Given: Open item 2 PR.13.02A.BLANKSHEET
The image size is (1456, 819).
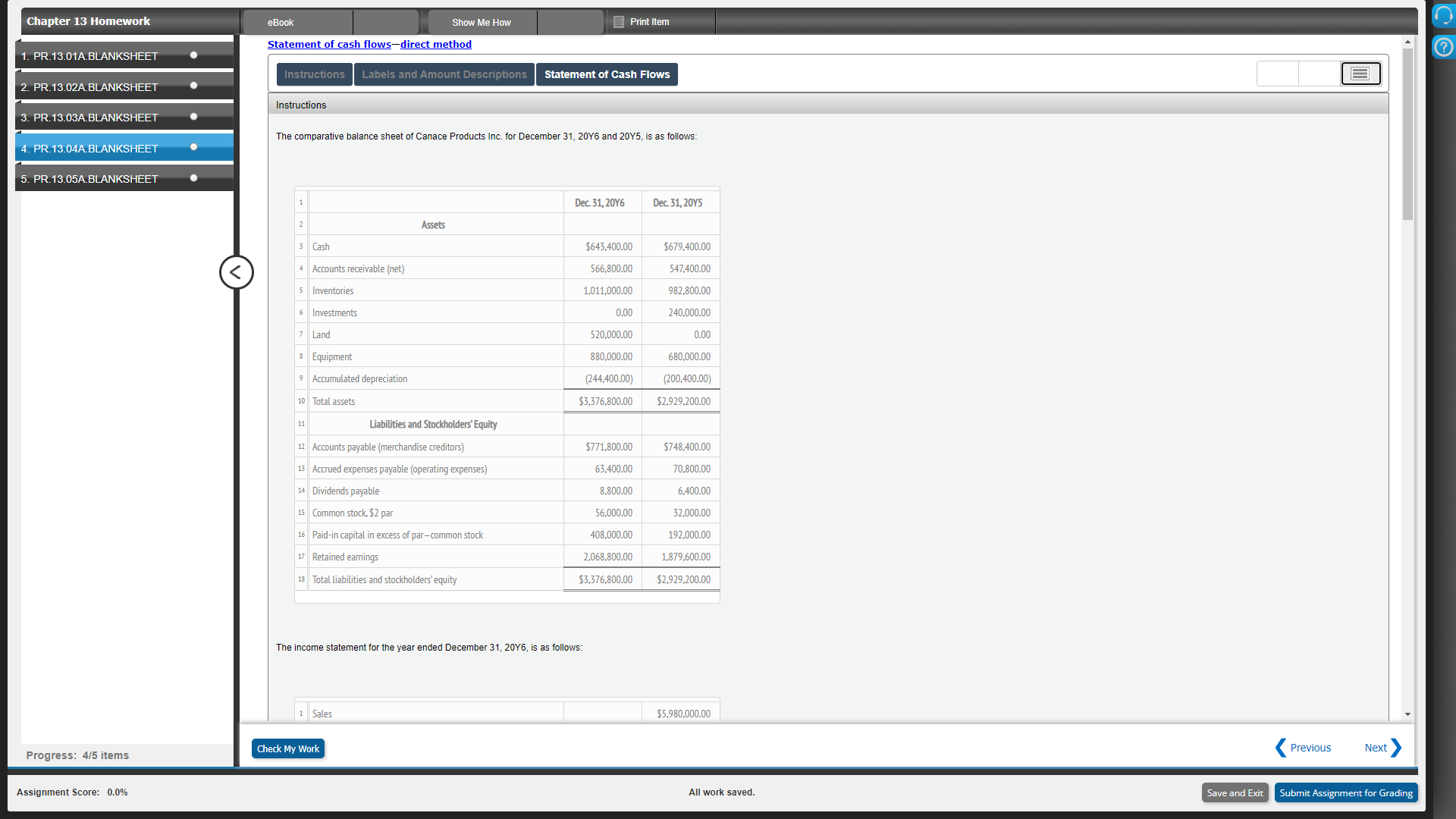Looking at the screenshot, I should point(89,87).
